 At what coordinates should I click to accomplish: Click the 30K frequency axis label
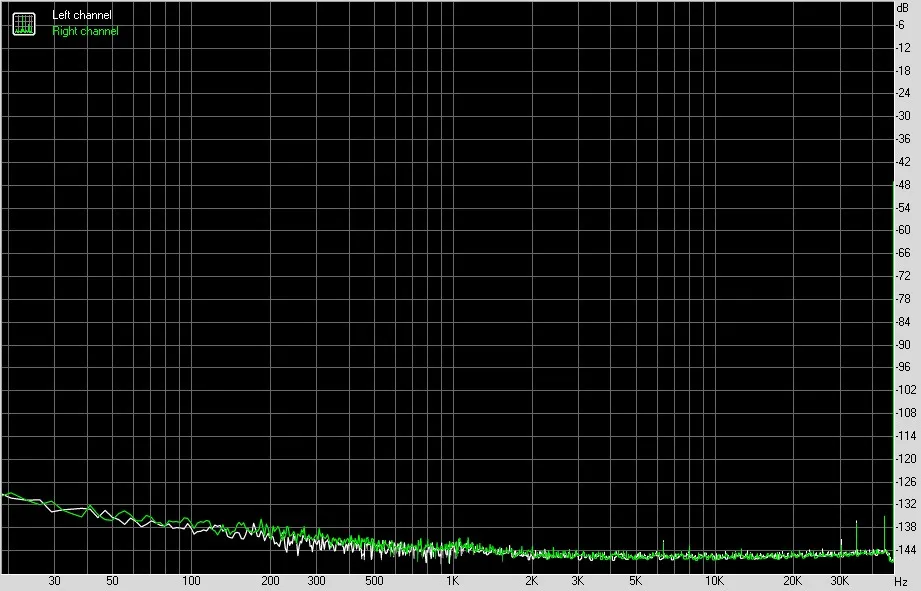click(x=839, y=581)
